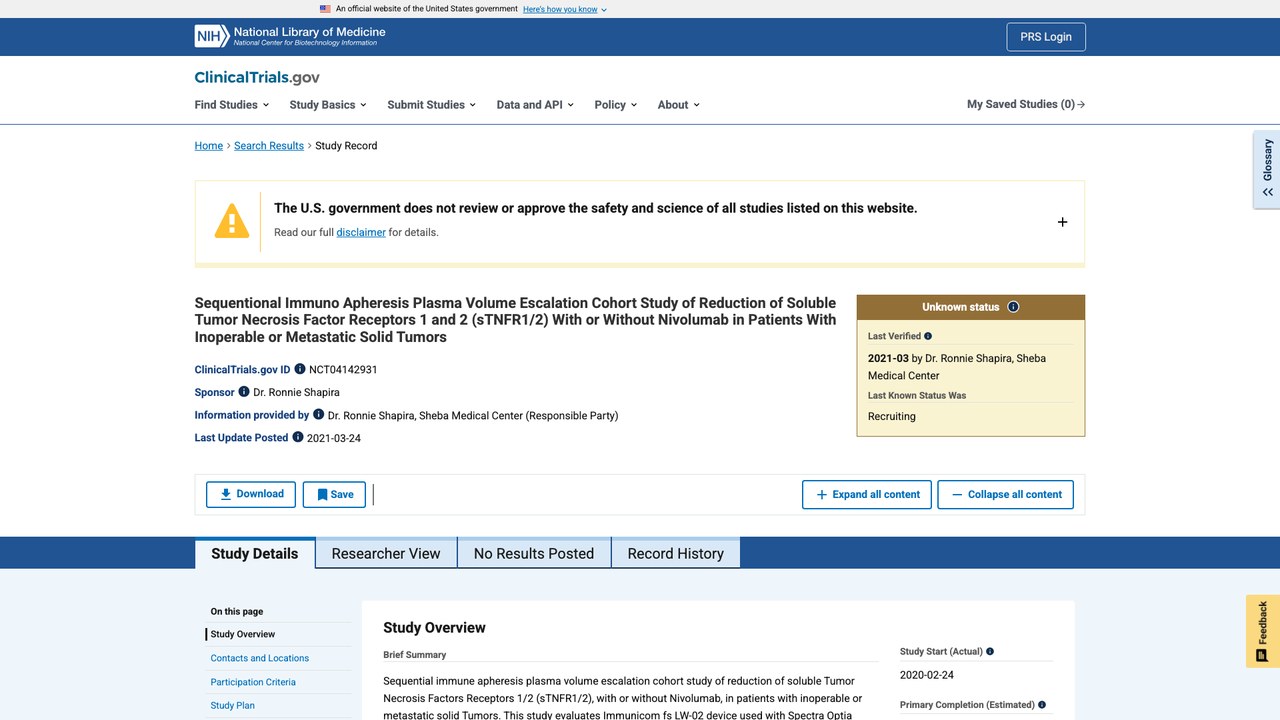Click the info icon beside Last Verified
The height and width of the screenshot is (720, 1280).
tap(928, 336)
